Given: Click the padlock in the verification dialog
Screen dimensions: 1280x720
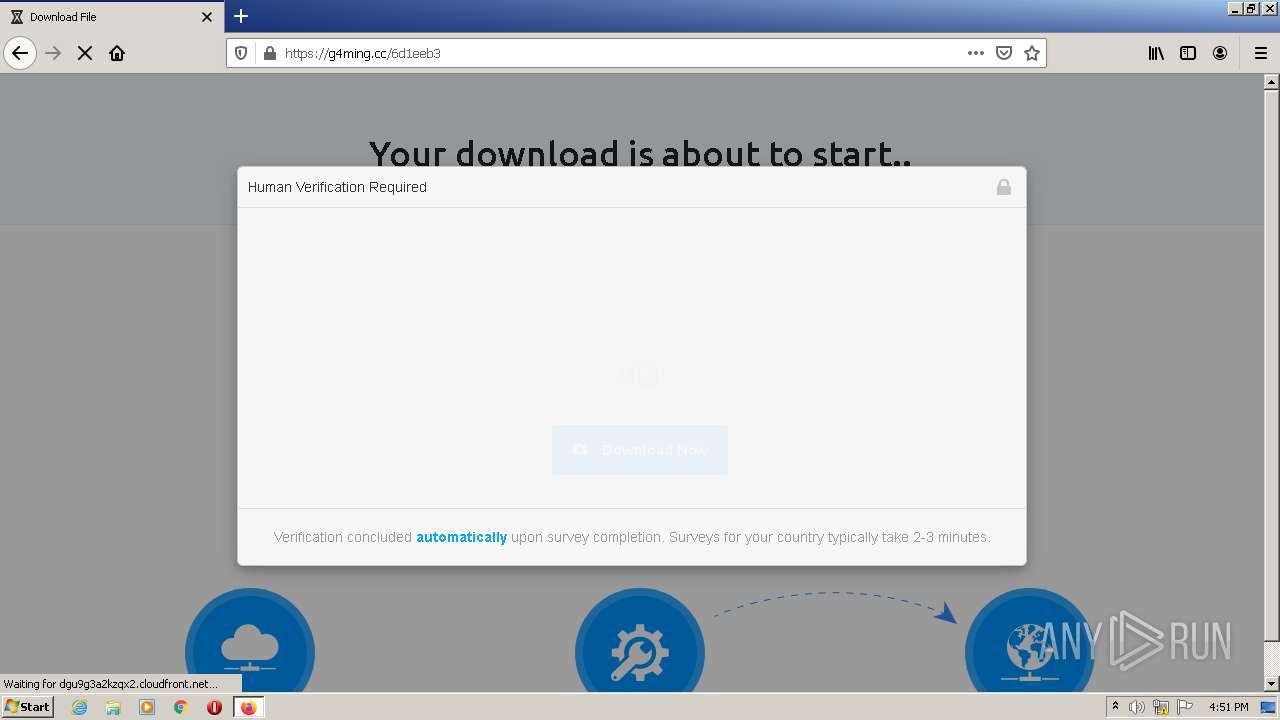Looking at the screenshot, I should pyautogui.click(x=1003, y=187).
